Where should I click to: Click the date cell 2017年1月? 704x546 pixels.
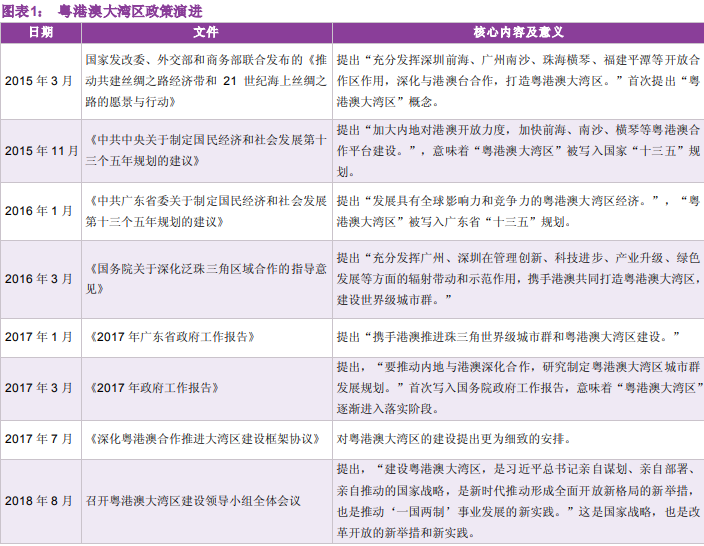click(39, 337)
